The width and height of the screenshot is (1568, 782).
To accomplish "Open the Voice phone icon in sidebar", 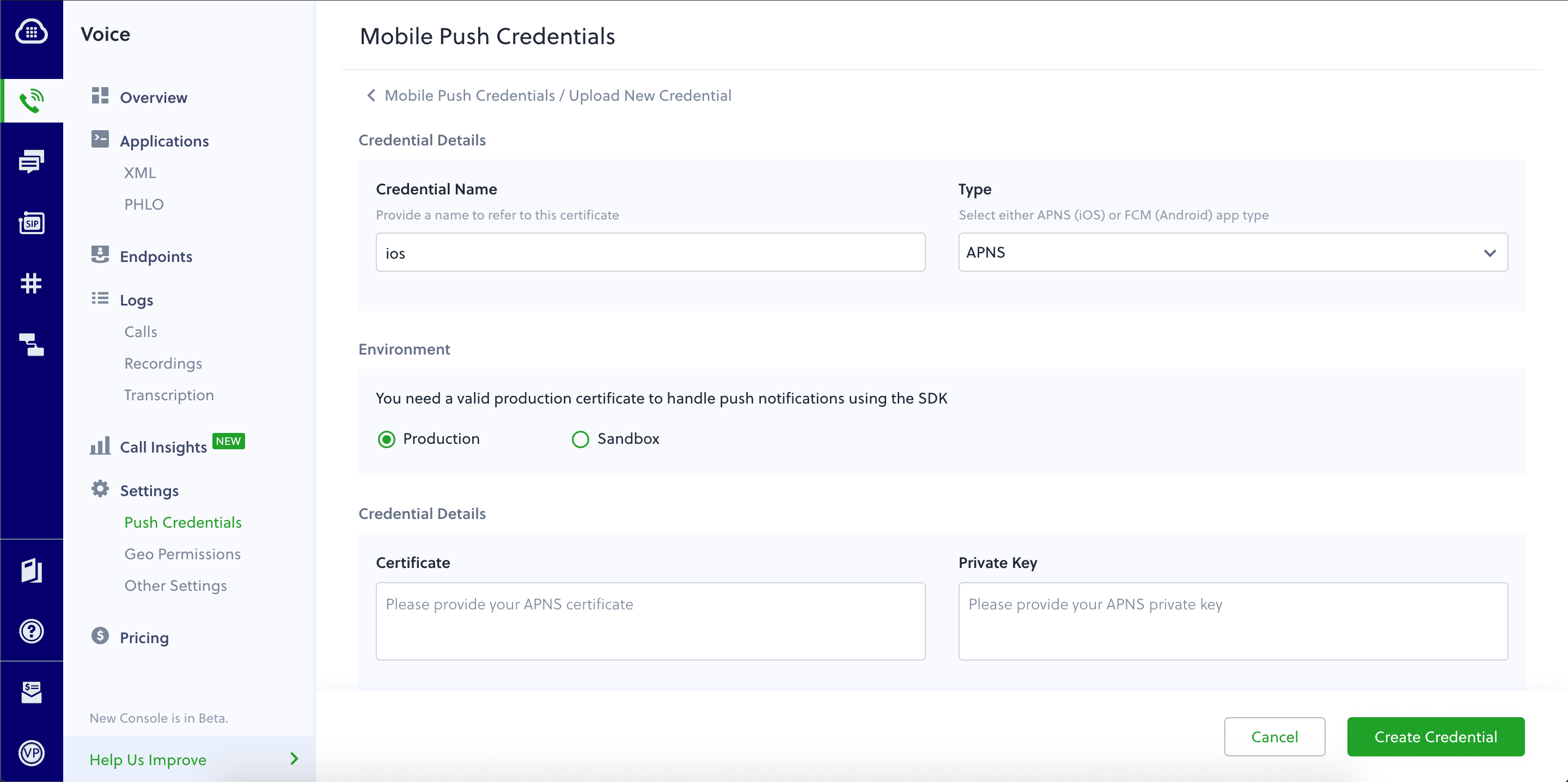I will (x=31, y=100).
